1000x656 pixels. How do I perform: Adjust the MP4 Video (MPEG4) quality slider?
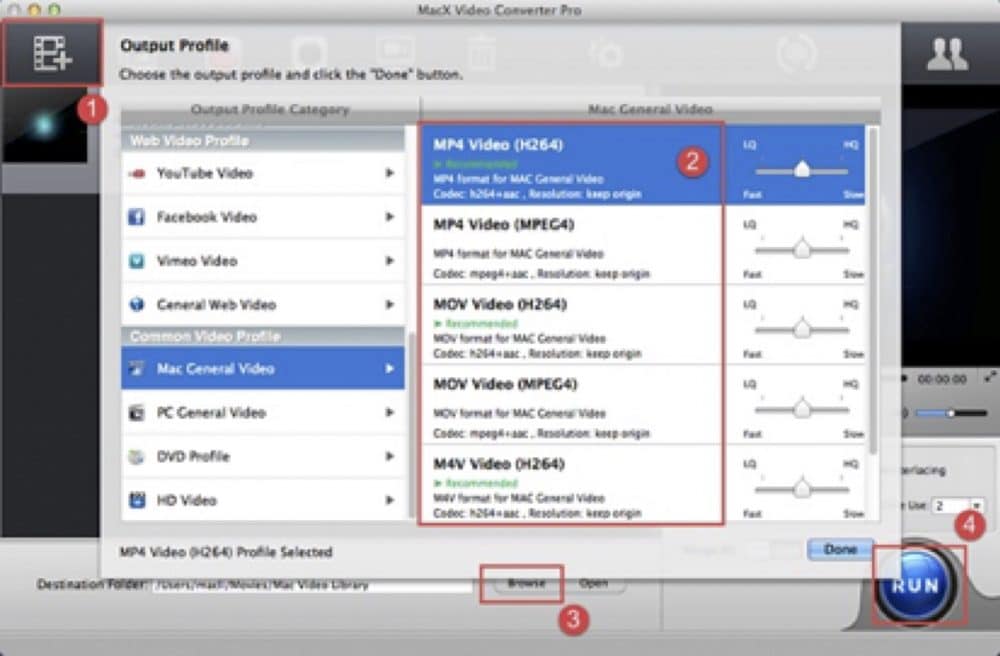pyautogui.click(x=802, y=249)
